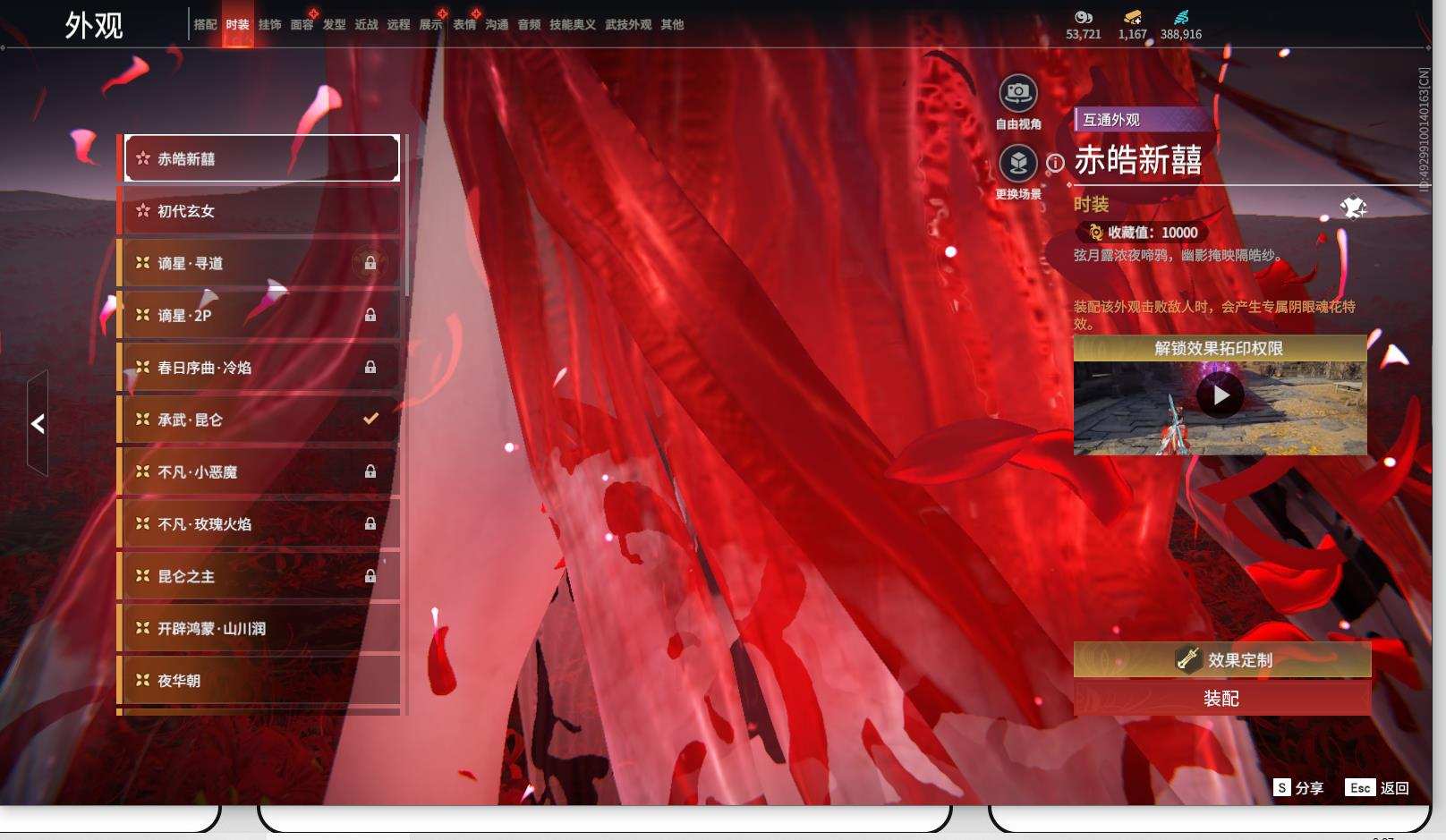The width and height of the screenshot is (1446, 840).
Task: Click the lock icon on 春日序曲·冷焰 row
Action: click(x=370, y=367)
